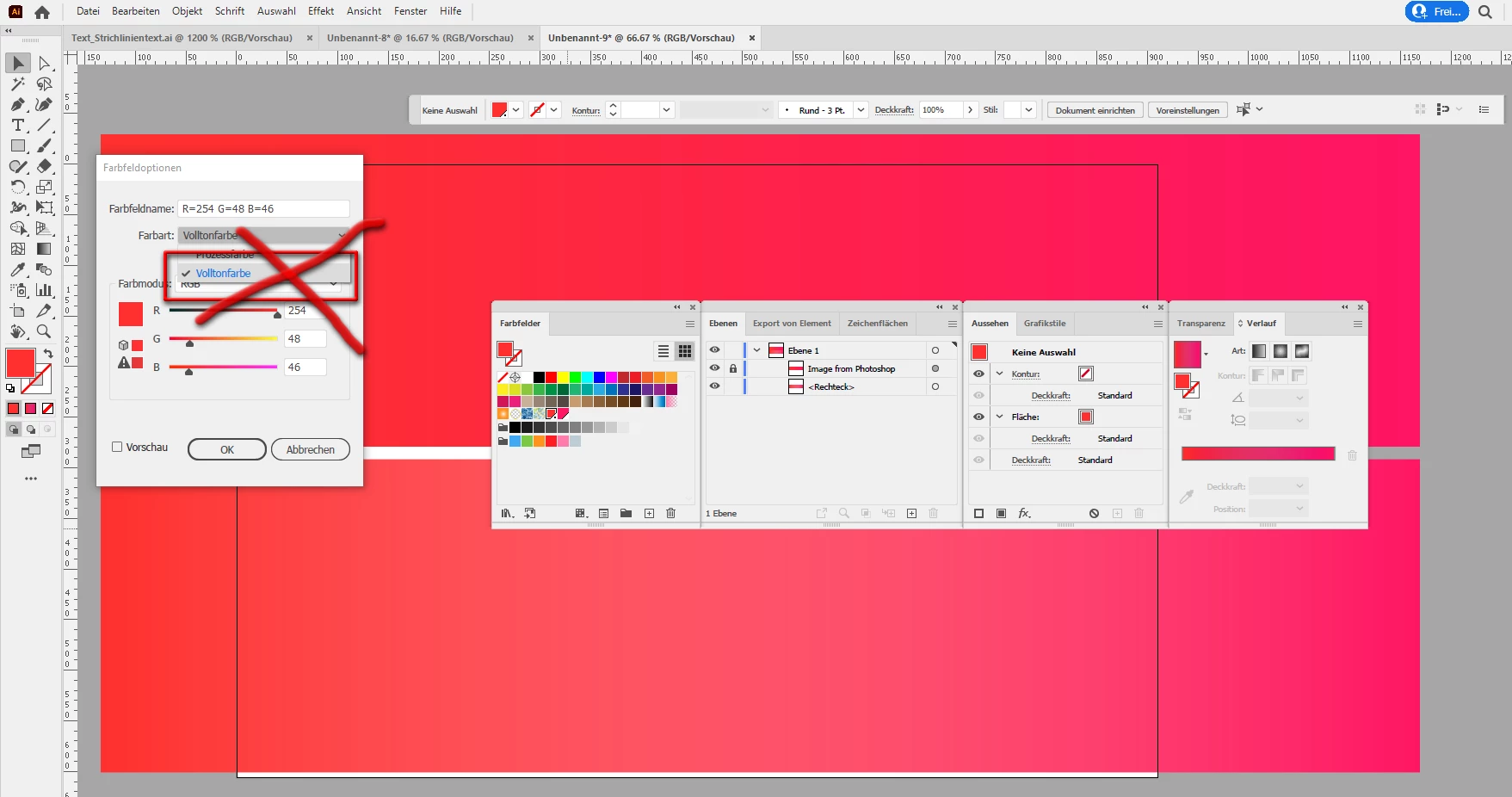This screenshot has height=797, width=1512.
Task: Select the Artboard tool
Action: click(x=17, y=312)
